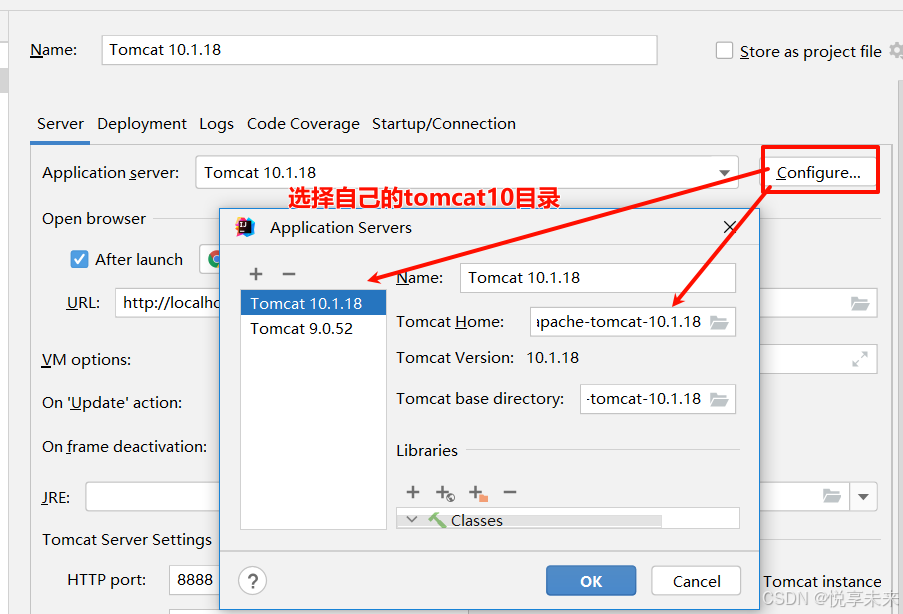The width and height of the screenshot is (903, 614).
Task: Switch to the Deployment tab
Action: pyautogui.click(x=142, y=124)
